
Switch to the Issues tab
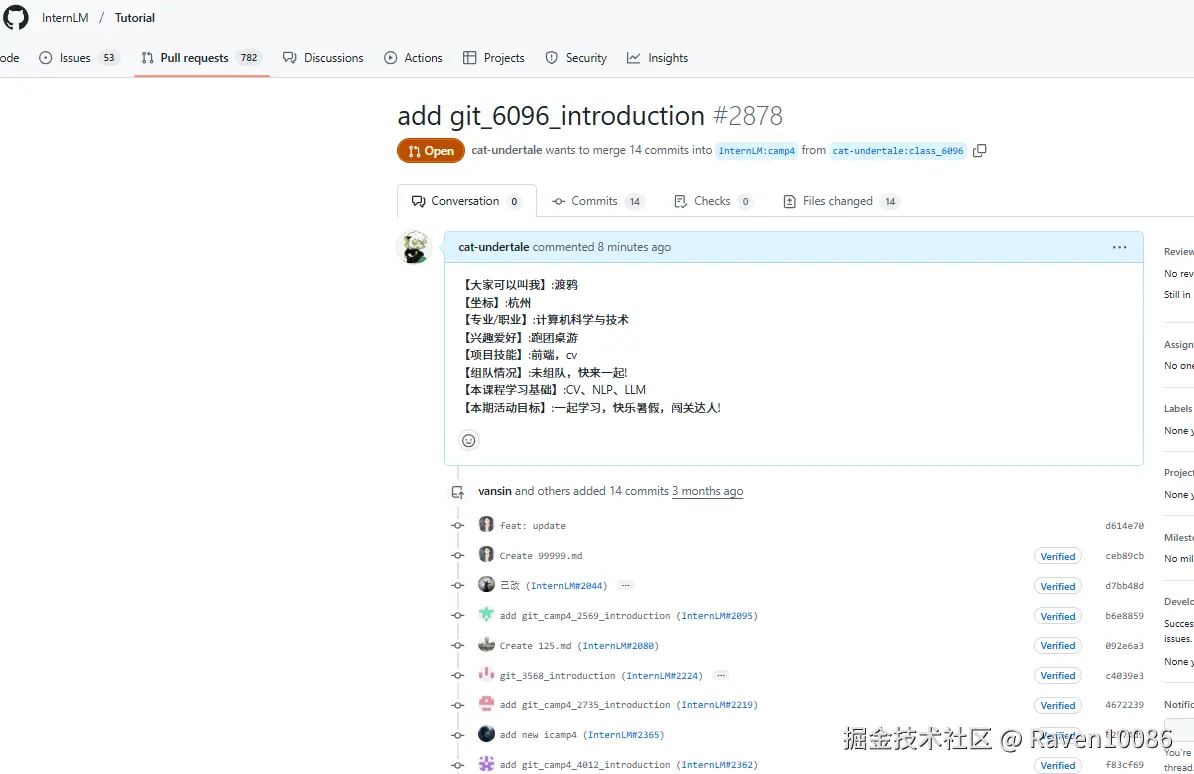(x=79, y=58)
